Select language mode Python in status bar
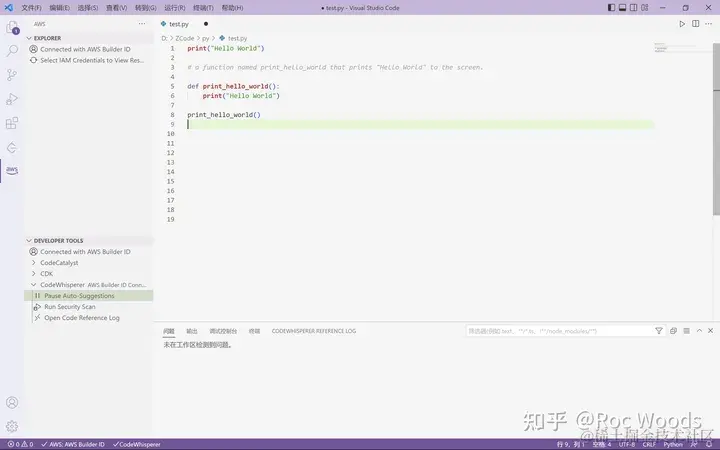 coord(673,444)
